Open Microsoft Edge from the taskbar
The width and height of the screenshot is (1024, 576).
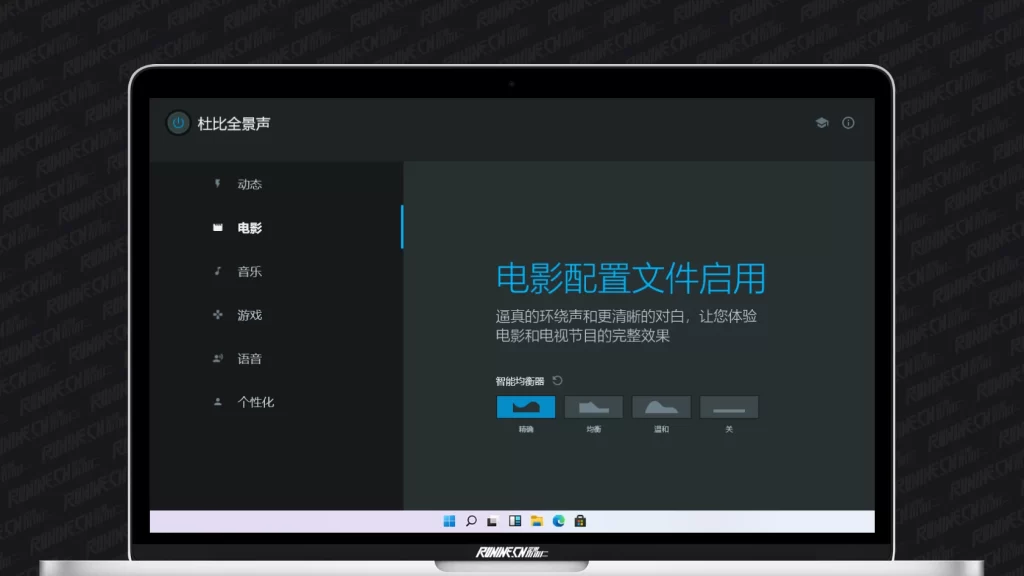pos(559,521)
